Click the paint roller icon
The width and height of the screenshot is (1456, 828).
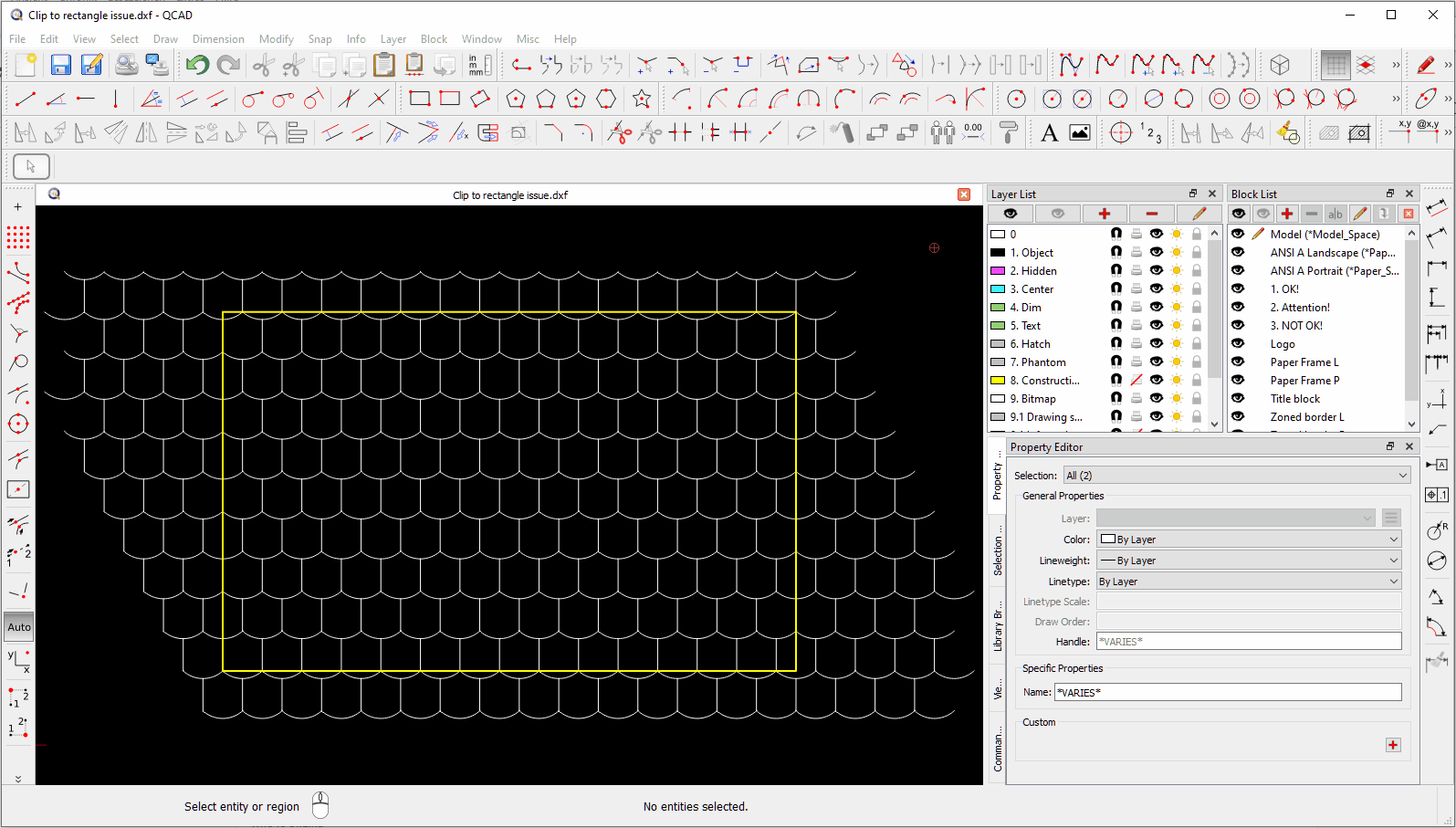[1009, 133]
